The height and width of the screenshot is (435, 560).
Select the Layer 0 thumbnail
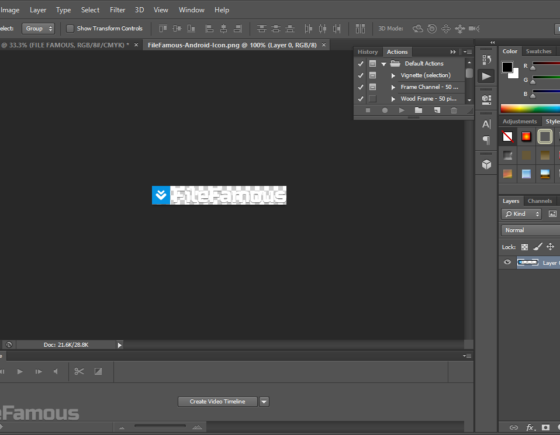(528, 262)
